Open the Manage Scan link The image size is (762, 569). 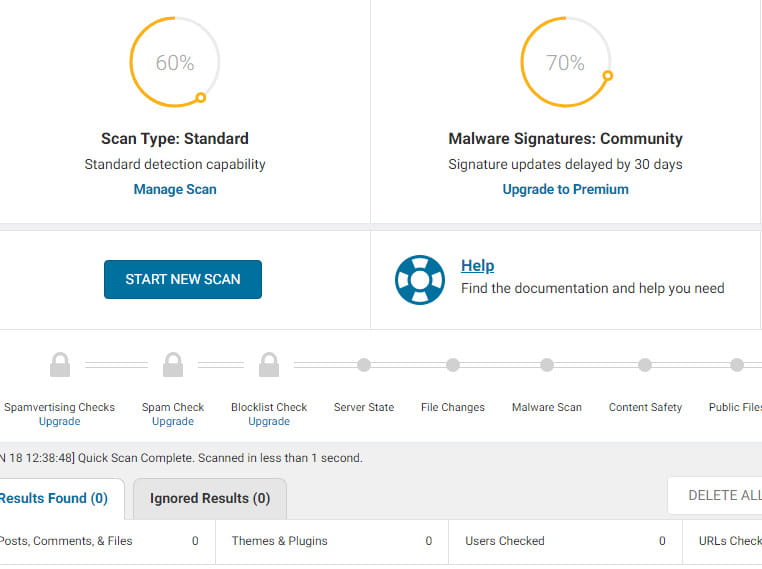(x=175, y=189)
